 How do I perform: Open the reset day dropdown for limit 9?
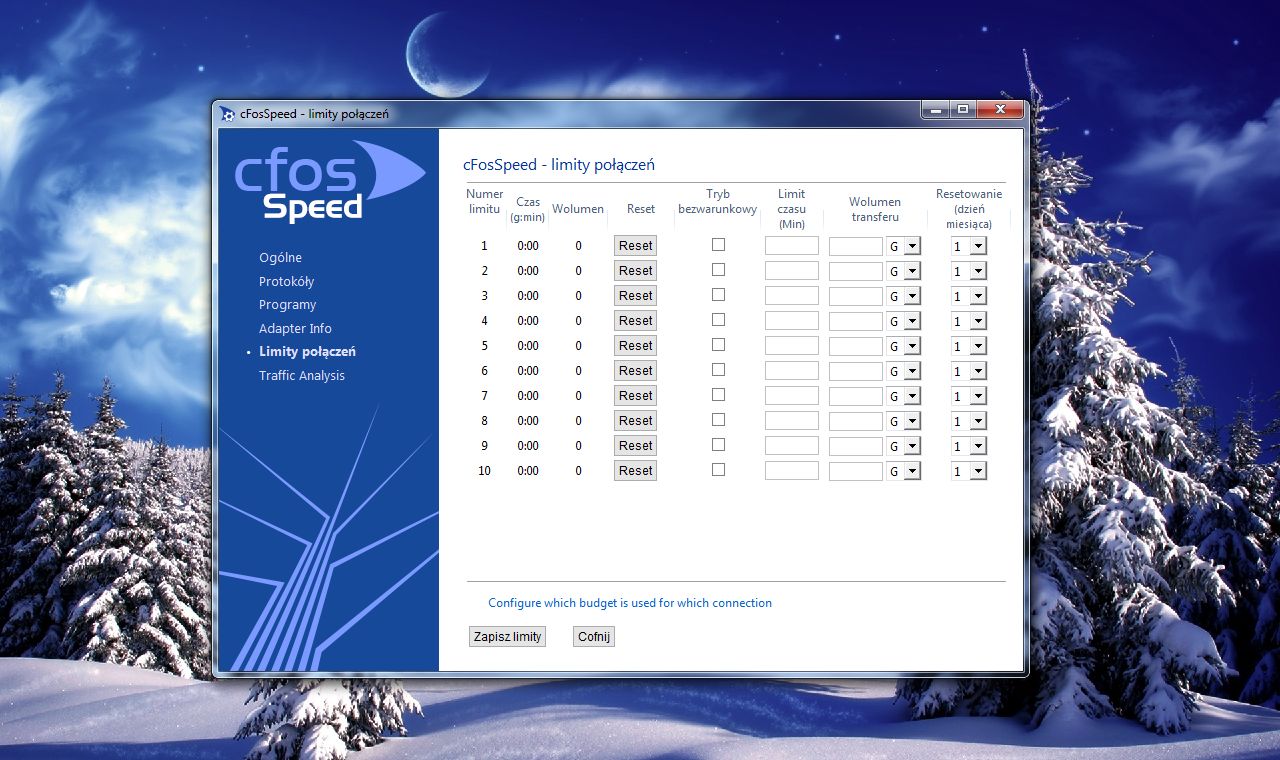[969, 446]
